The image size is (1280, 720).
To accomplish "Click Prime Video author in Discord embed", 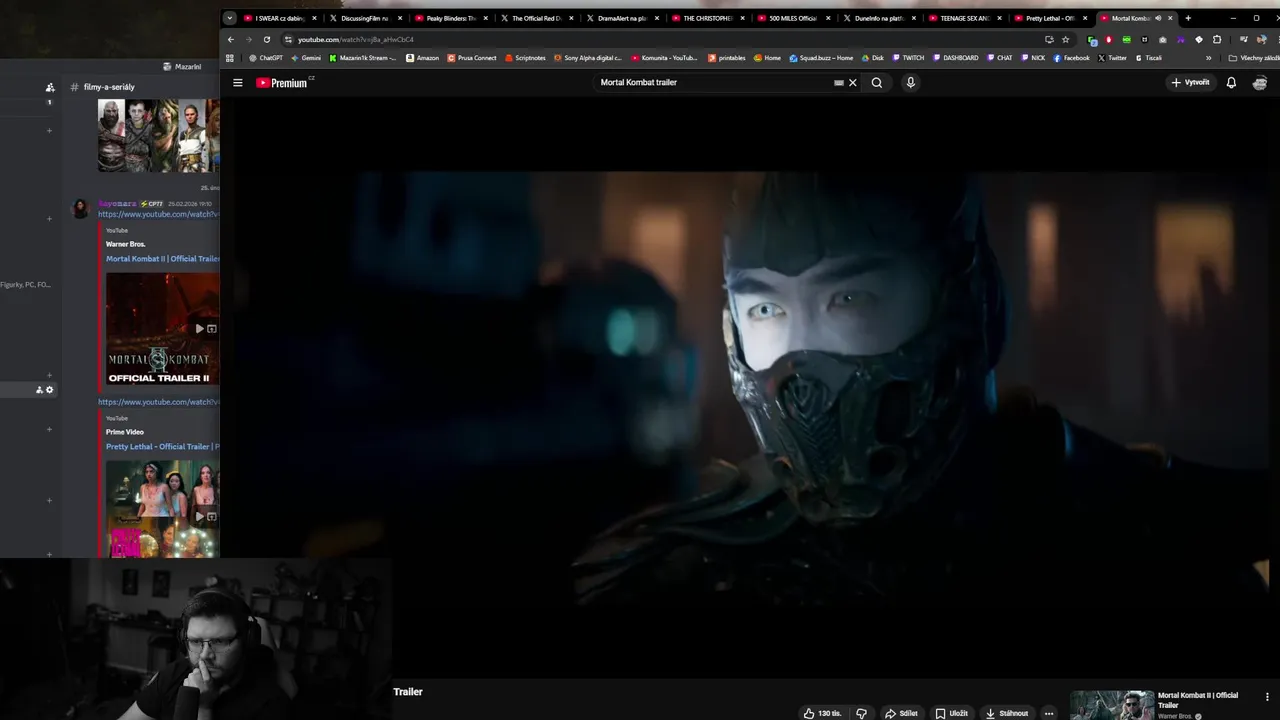I will 125,432.
